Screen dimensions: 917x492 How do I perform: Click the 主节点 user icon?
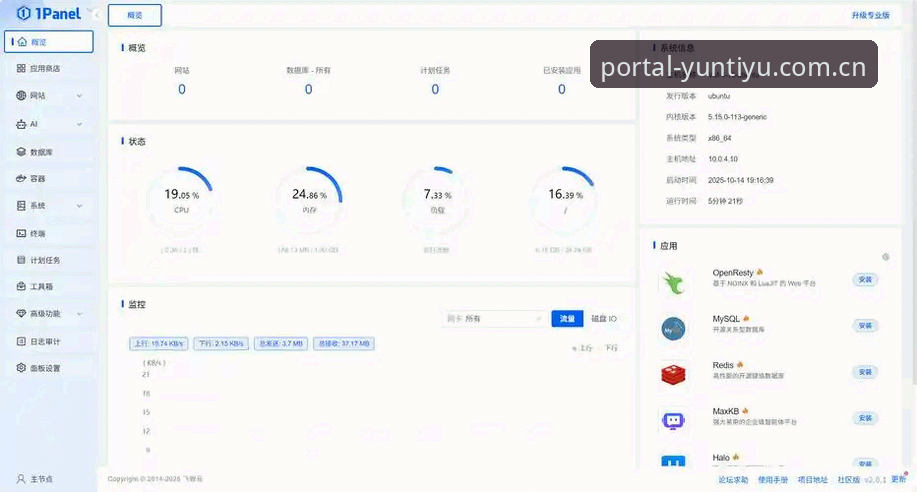(21, 479)
